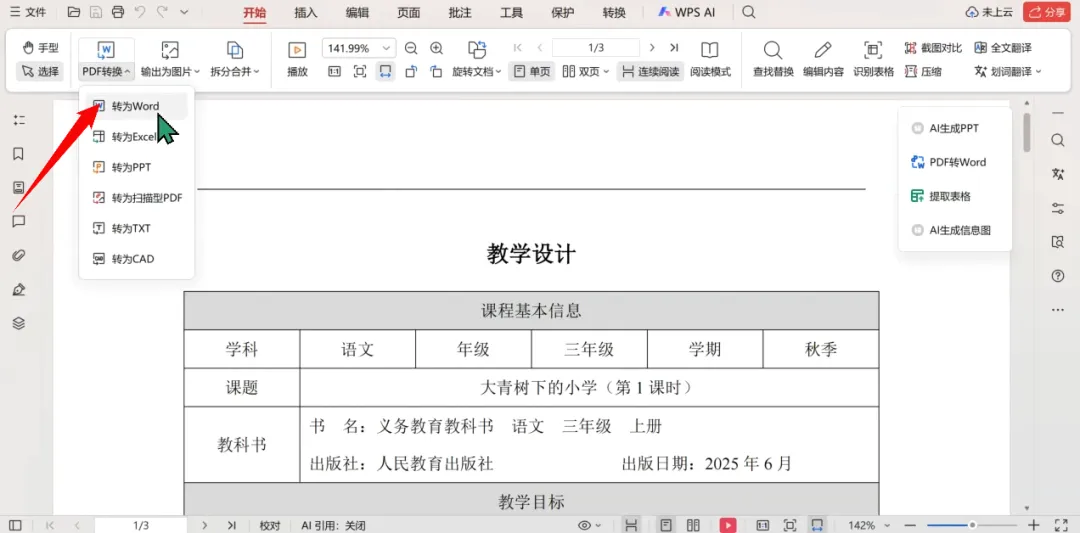Go to previous page in ribbon
The height and width of the screenshot is (533, 1080).
(540, 48)
